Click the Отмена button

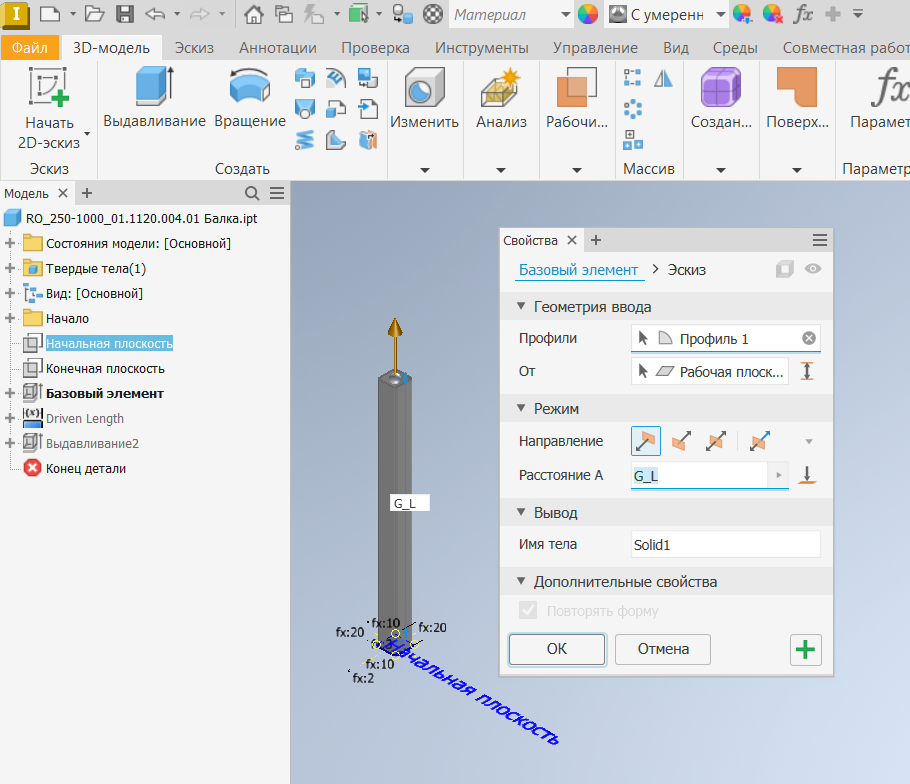click(663, 649)
